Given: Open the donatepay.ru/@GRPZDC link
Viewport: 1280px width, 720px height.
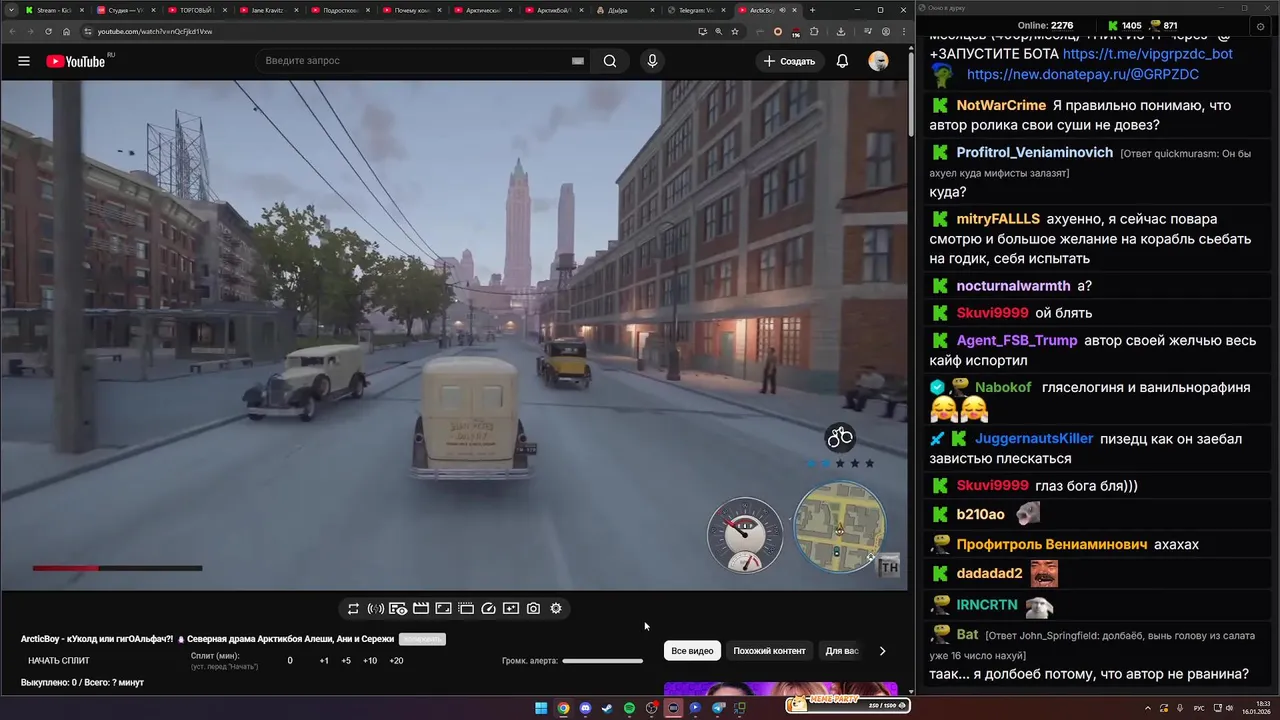Looking at the screenshot, I should [x=1083, y=74].
